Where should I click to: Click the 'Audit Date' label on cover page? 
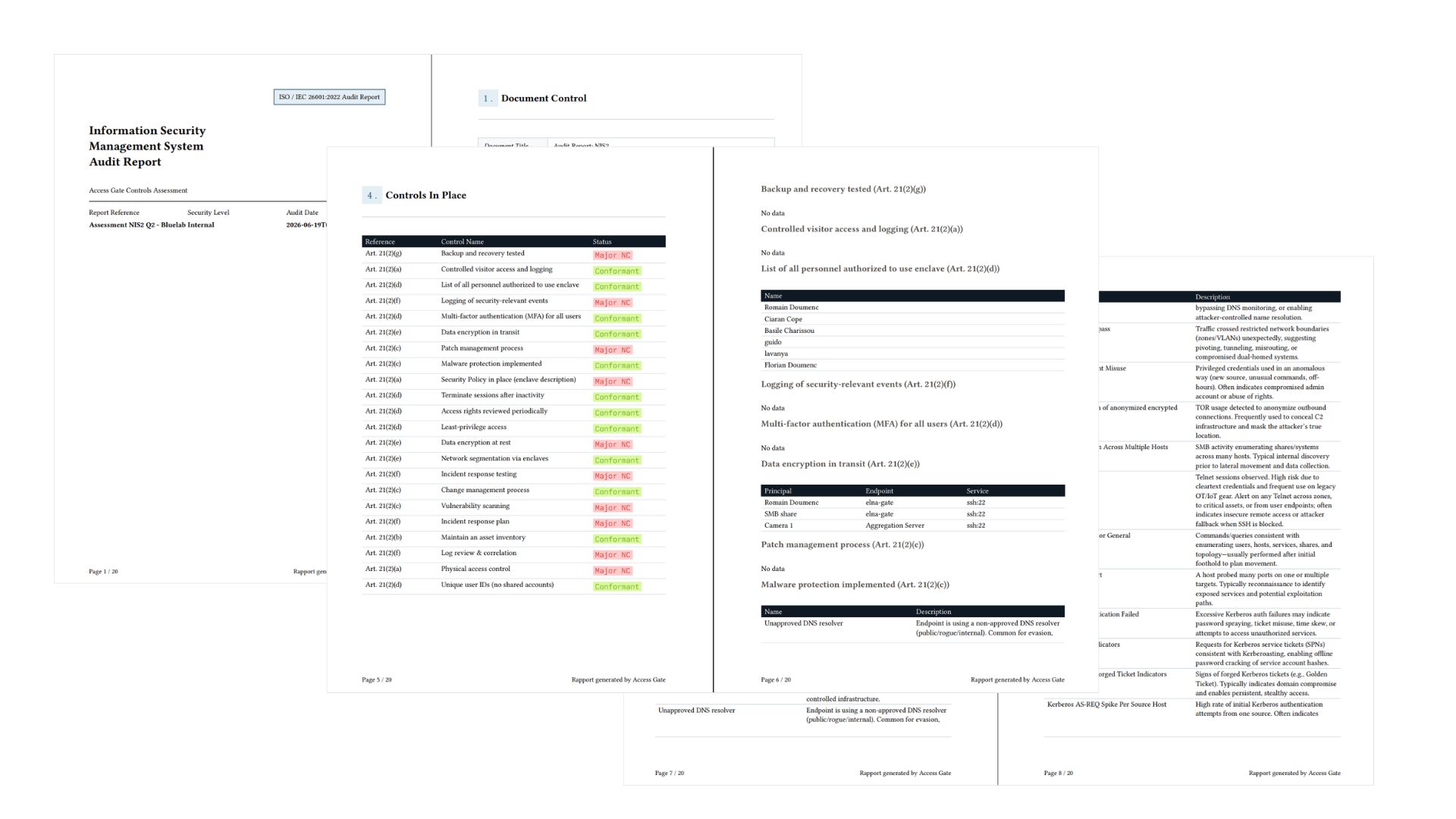pyautogui.click(x=303, y=213)
